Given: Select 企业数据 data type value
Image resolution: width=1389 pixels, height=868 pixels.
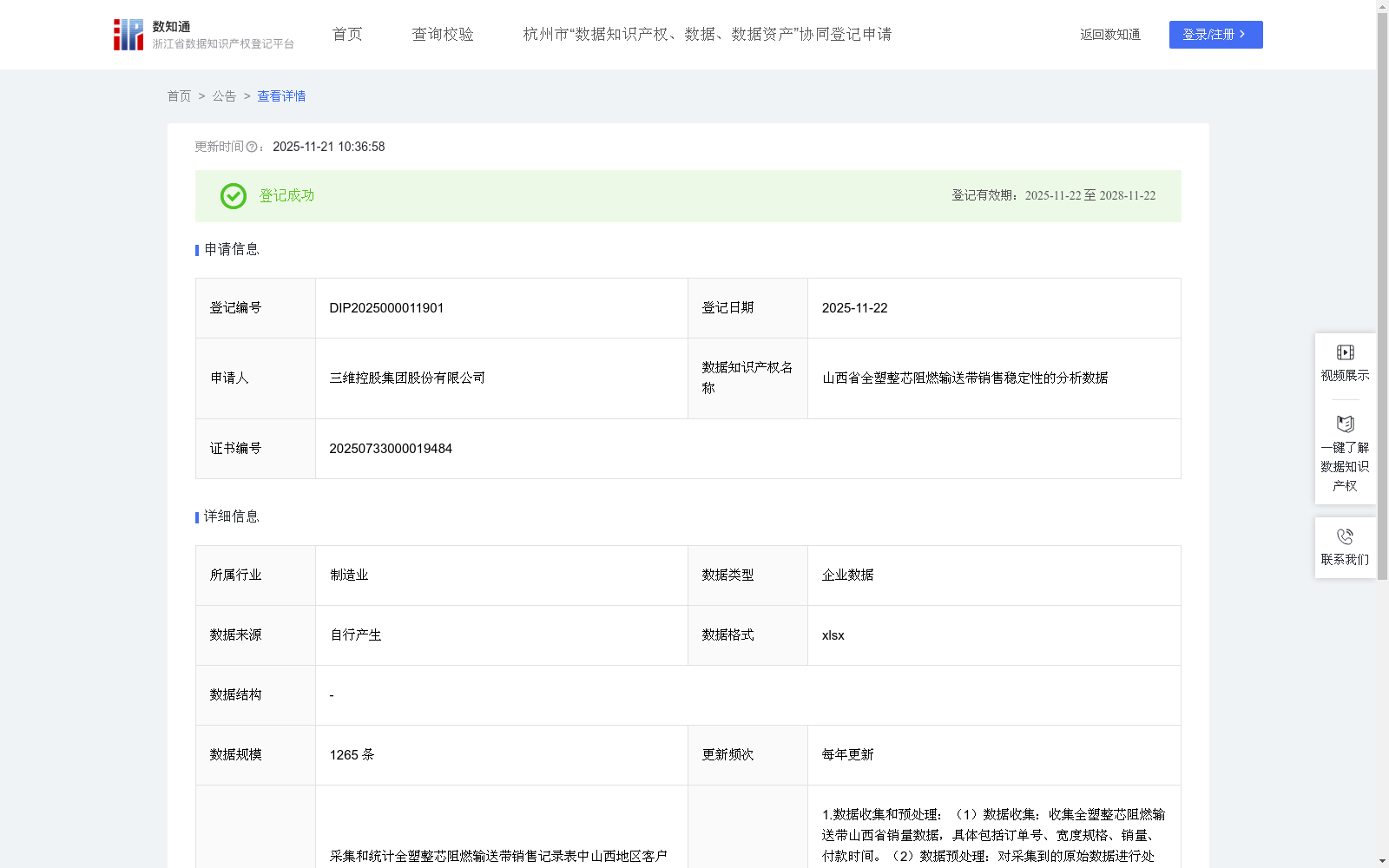Looking at the screenshot, I should pos(848,575).
